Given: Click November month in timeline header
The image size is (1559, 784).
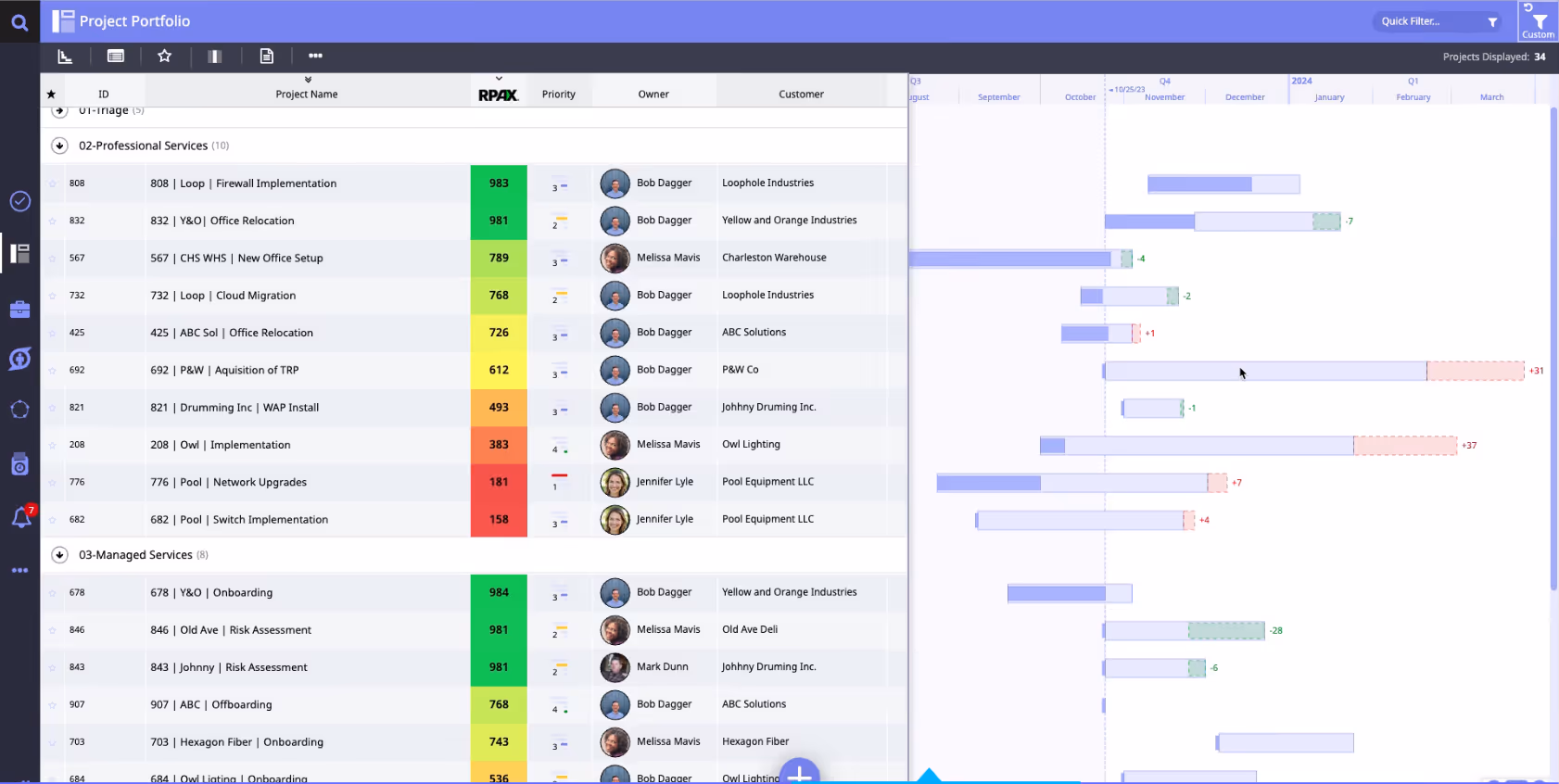Looking at the screenshot, I should [1165, 97].
